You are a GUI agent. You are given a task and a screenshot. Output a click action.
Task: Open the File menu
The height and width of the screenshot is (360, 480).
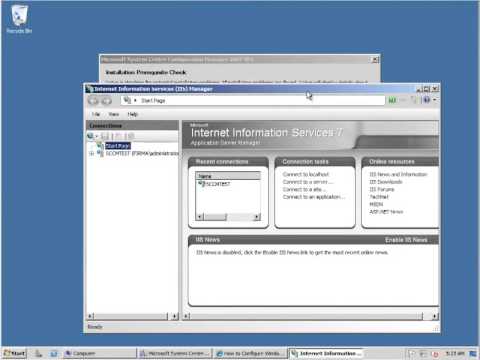coord(96,114)
